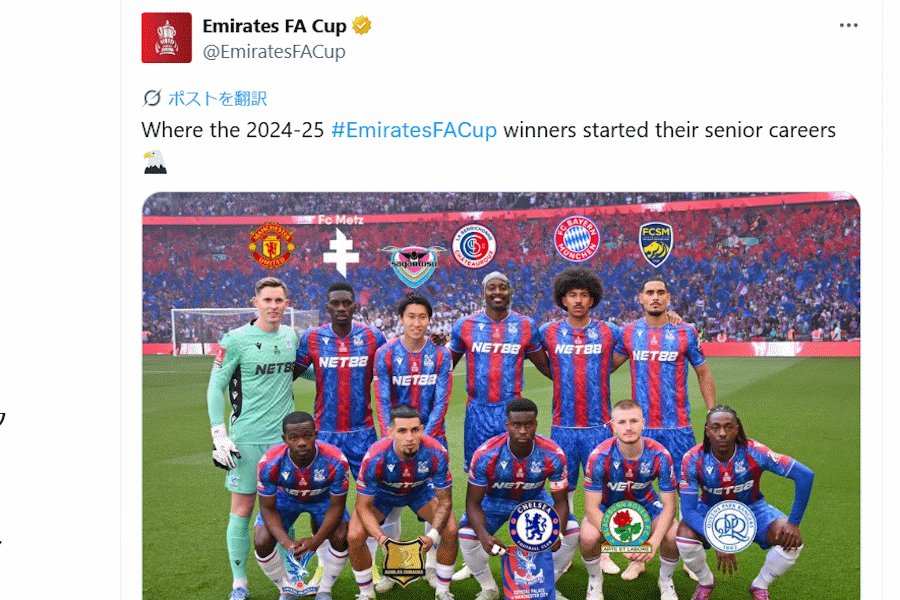Click the gold verified badge beside Emirates FA Cup
The width and height of the screenshot is (900, 600).
(x=363, y=26)
